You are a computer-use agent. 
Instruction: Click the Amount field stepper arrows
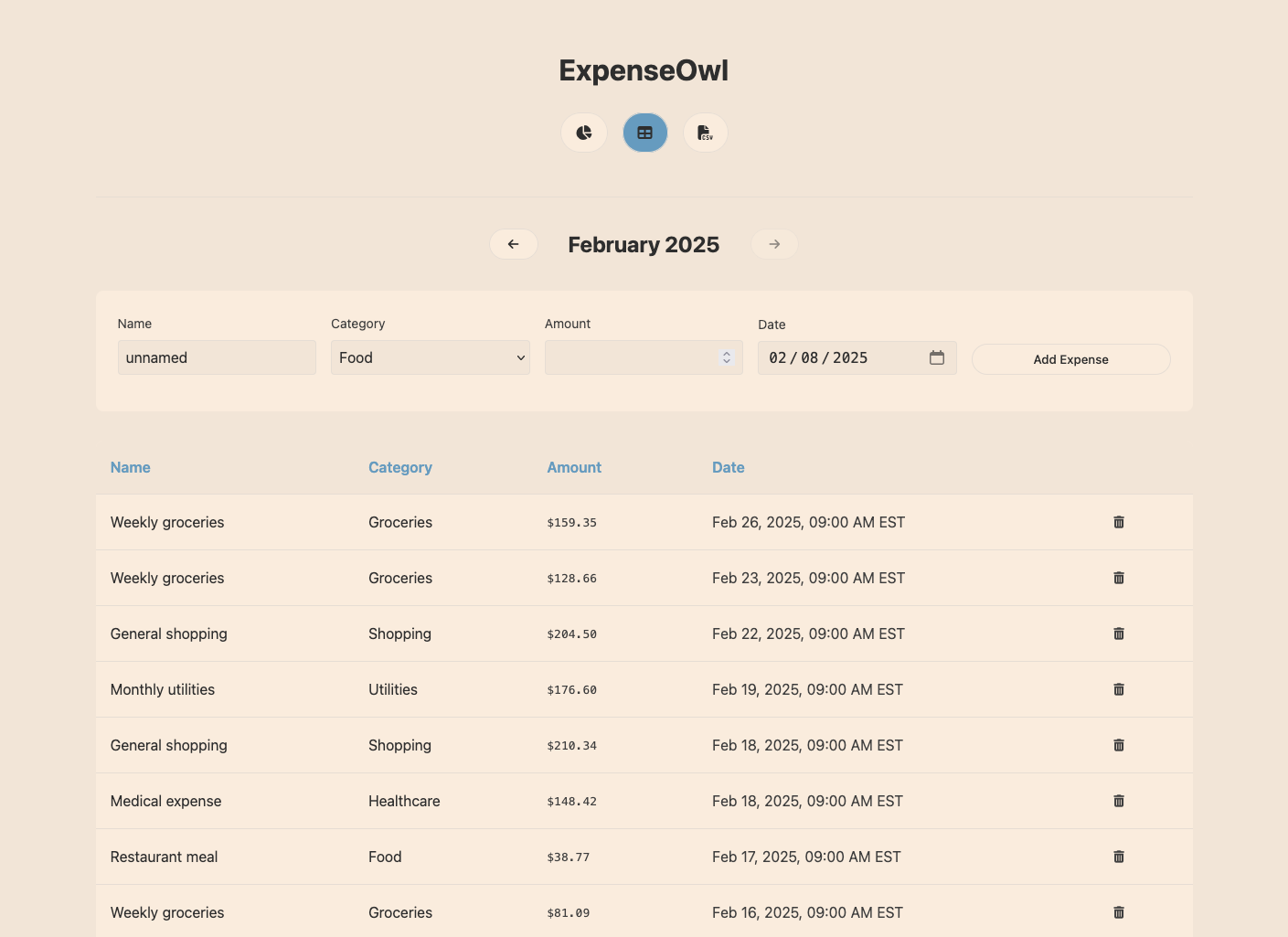pos(727,357)
